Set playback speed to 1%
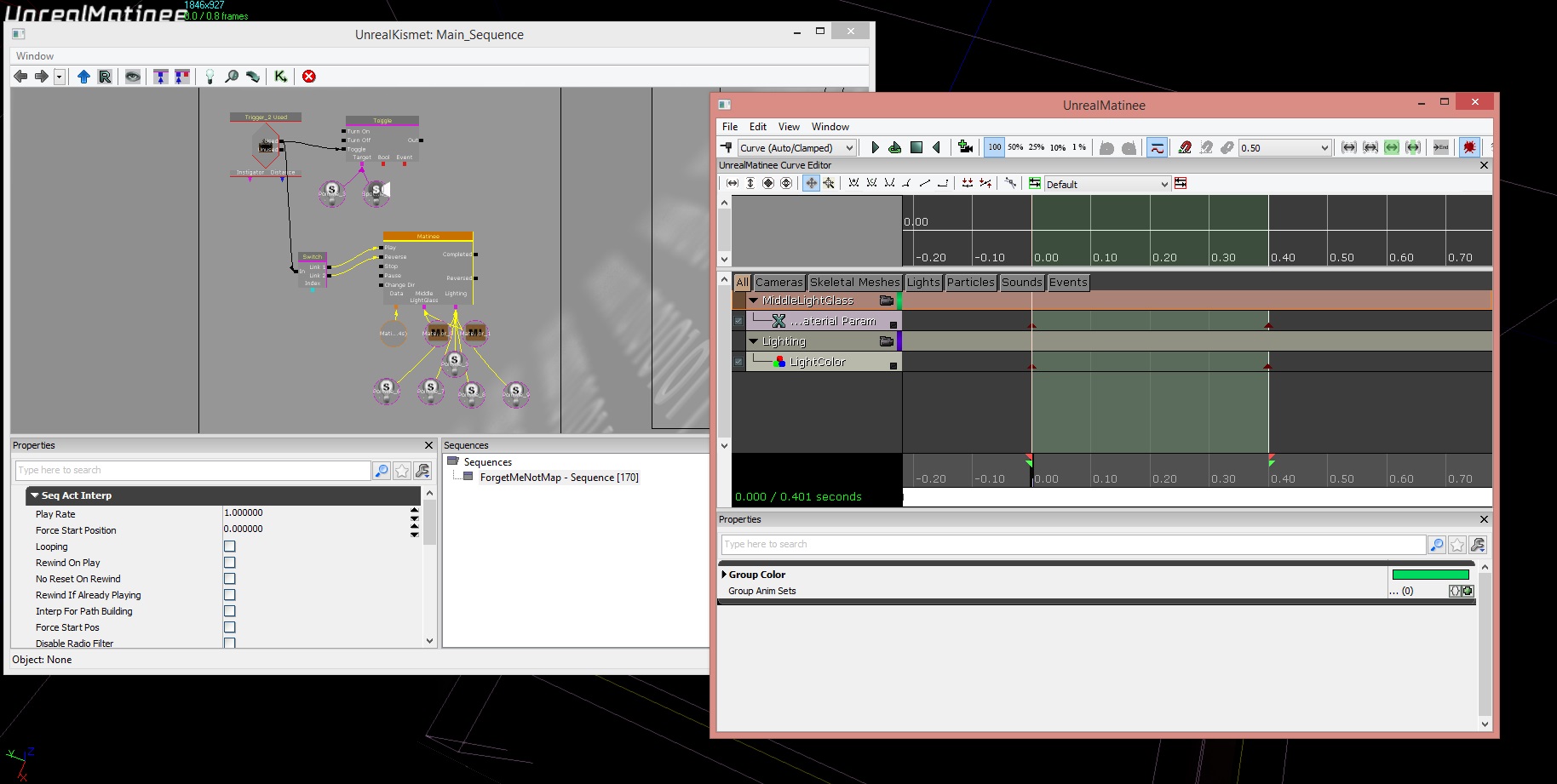The height and width of the screenshot is (784, 1557). (x=1079, y=147)
